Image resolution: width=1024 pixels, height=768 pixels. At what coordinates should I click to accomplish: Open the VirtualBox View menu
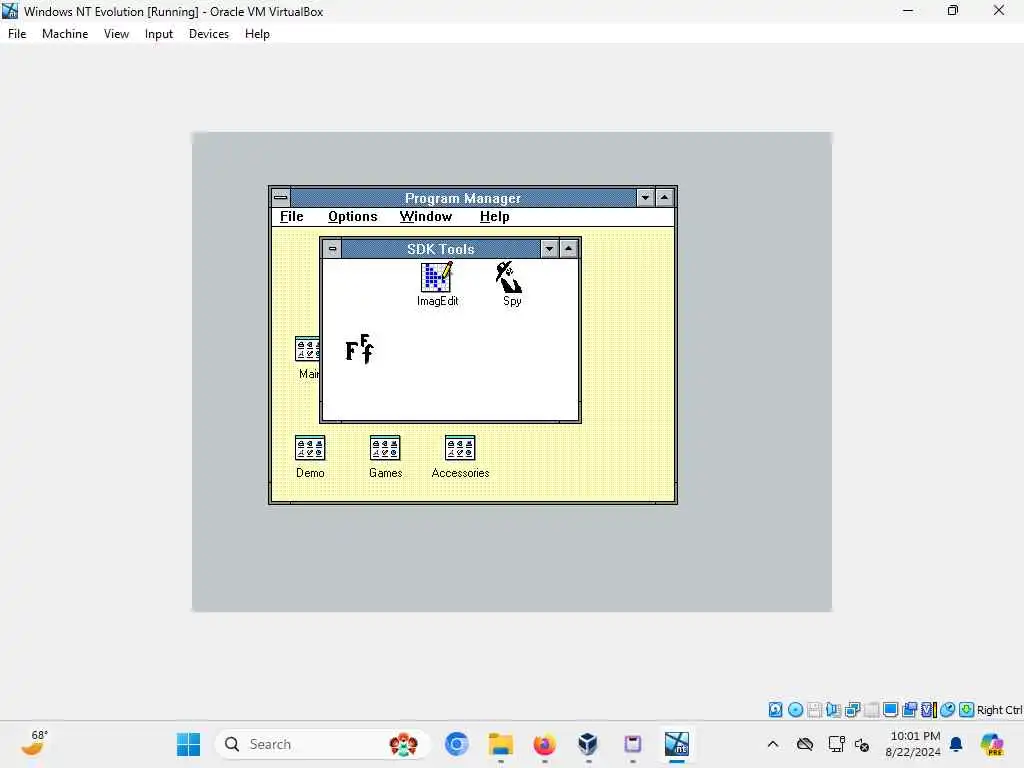pos(116,34)
